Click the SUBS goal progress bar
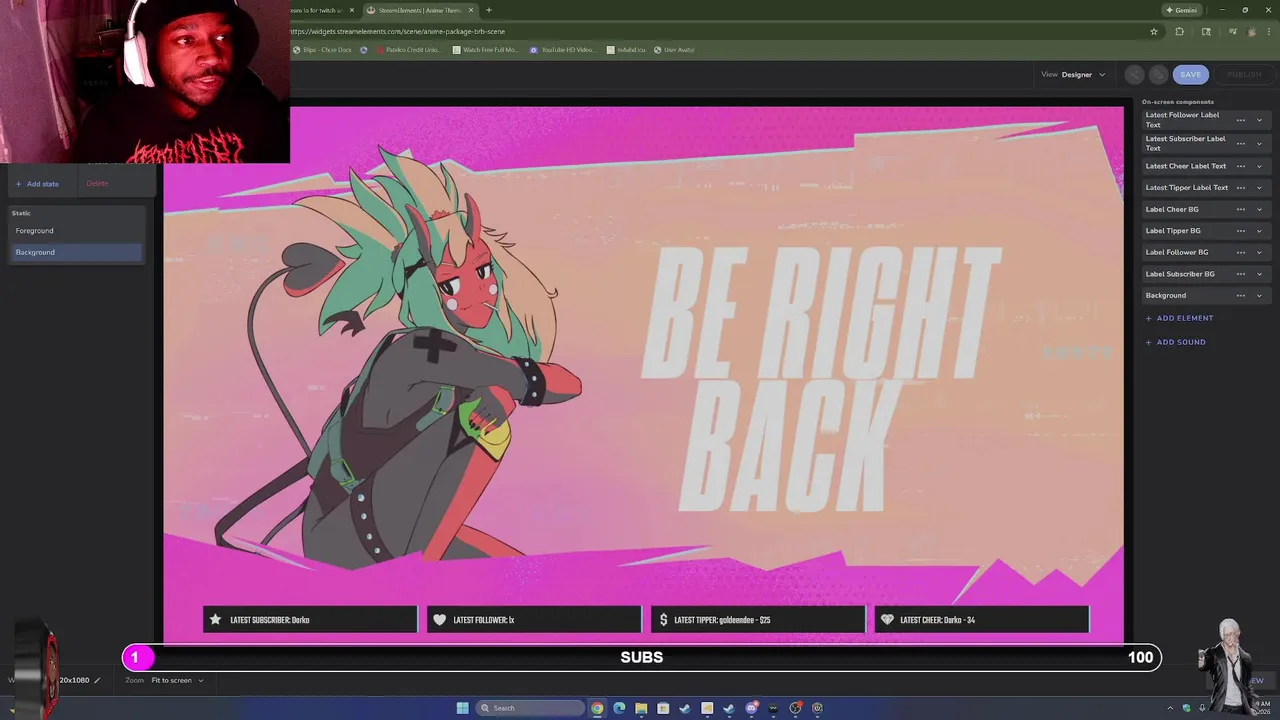This screenshot has height=720, width=1280. pyautogui.click(x=641, y=657)
